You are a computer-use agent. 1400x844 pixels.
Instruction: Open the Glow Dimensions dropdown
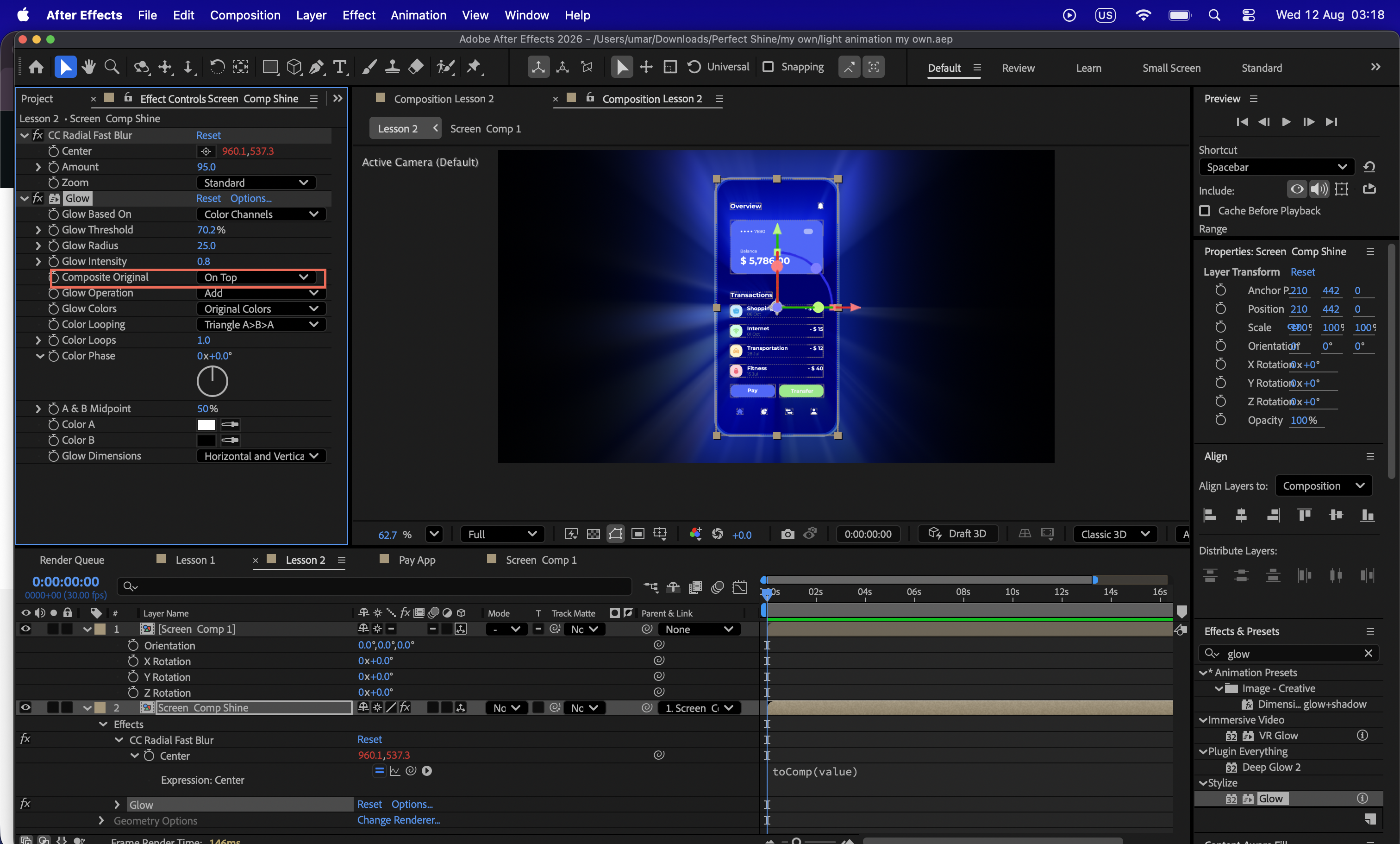click(x=261, y=456)
